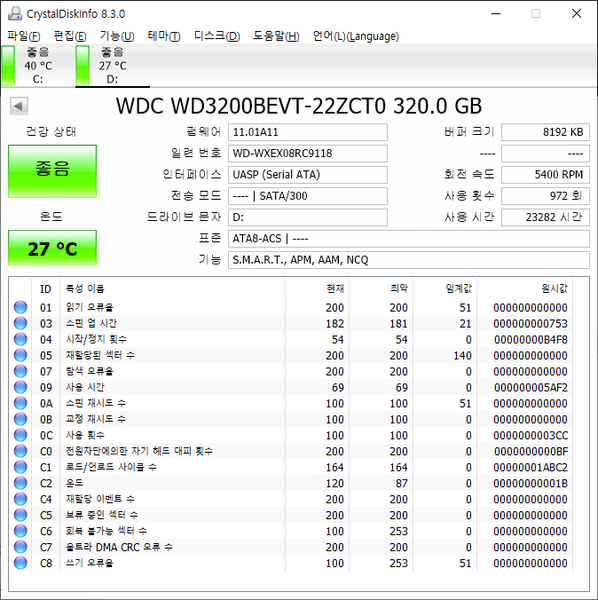The width and height of the screenshot is (598, 600).
Task: Click the blue status icon for attribute C7
Action: 20,547
